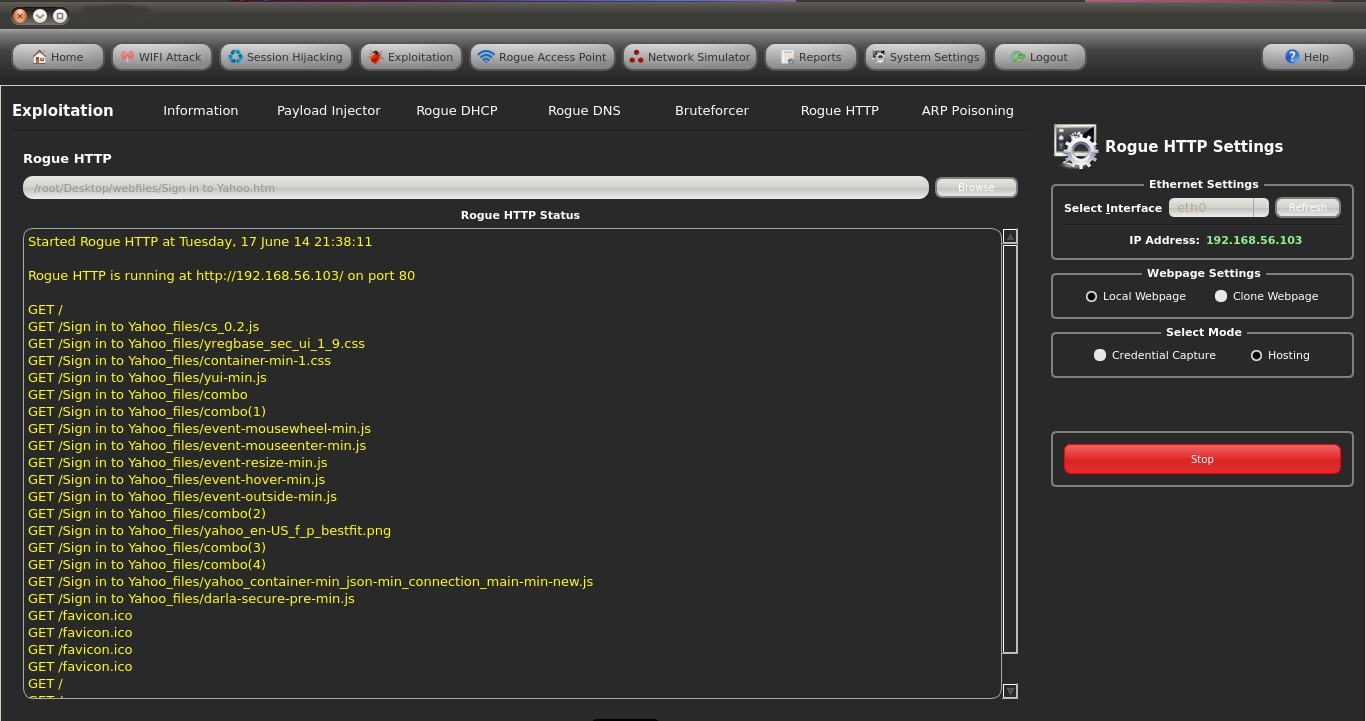Select the Clone Webpage option
Viewport: 1366px width, 721px height.
pyautogui.click(x=1221, y=296)
